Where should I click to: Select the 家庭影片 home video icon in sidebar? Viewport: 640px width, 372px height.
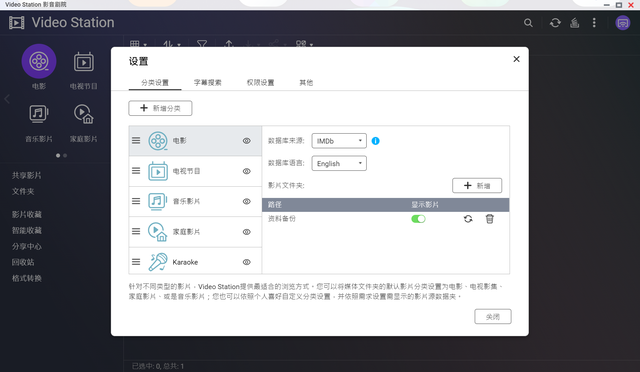click(x=84, y=114)
